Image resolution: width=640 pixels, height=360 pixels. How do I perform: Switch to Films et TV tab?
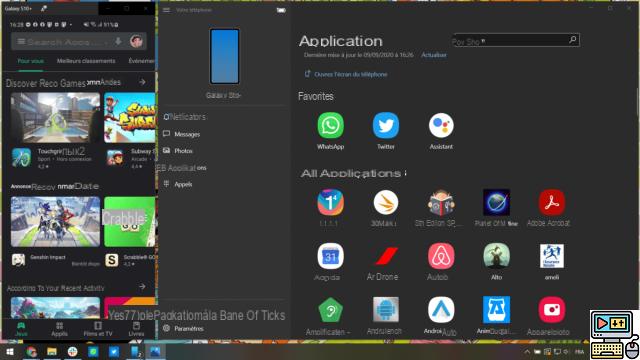click(x=98, y=329)
